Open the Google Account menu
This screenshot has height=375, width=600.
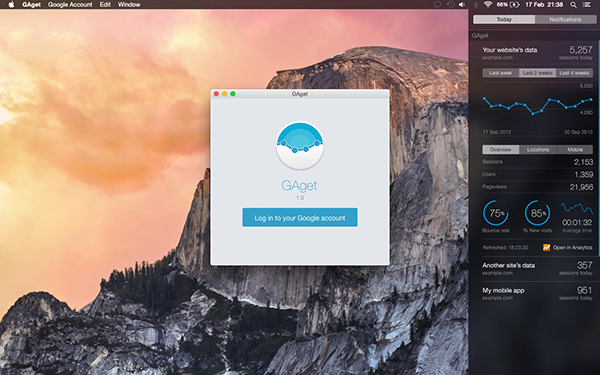point(70,5)
